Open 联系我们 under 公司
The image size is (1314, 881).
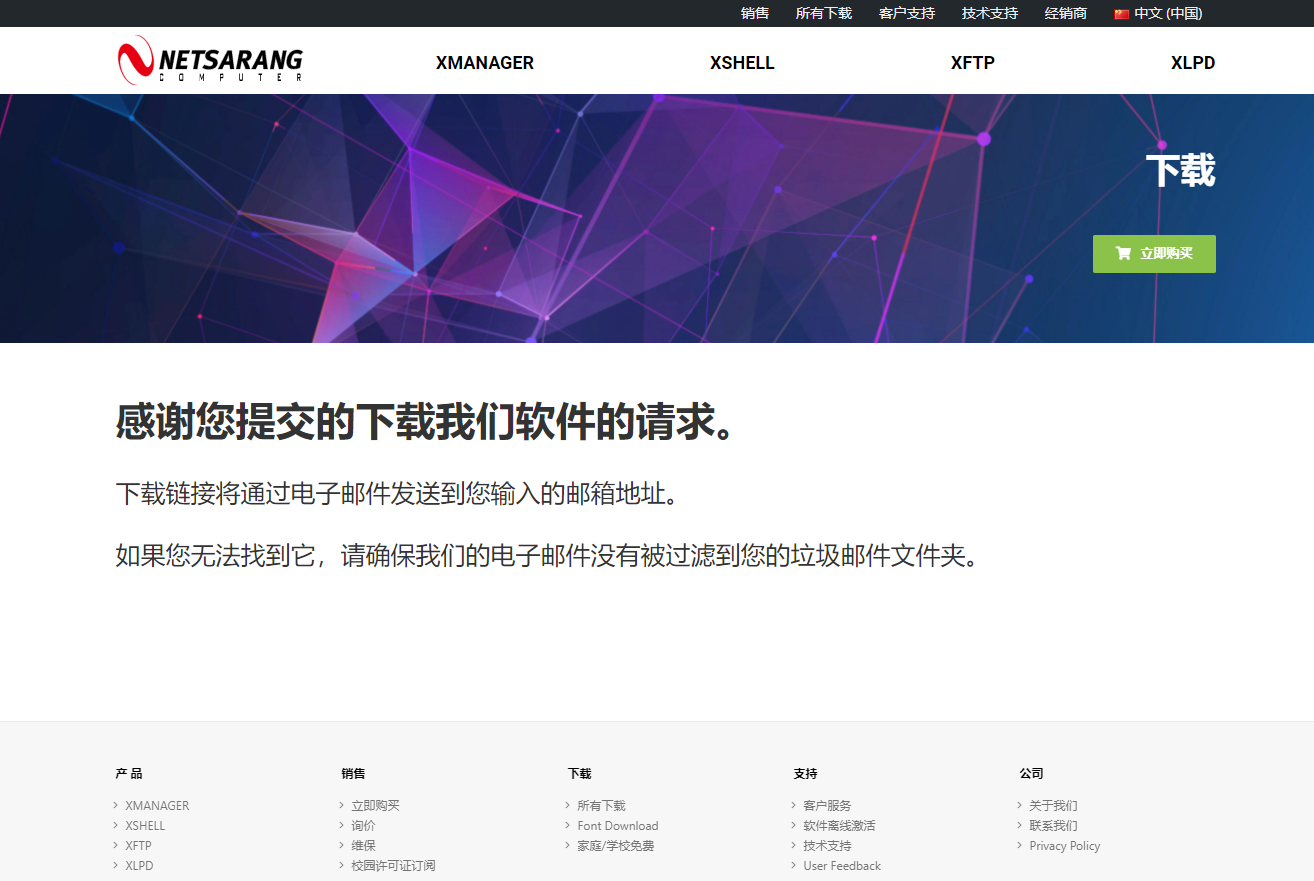(x=1053, y=825)
